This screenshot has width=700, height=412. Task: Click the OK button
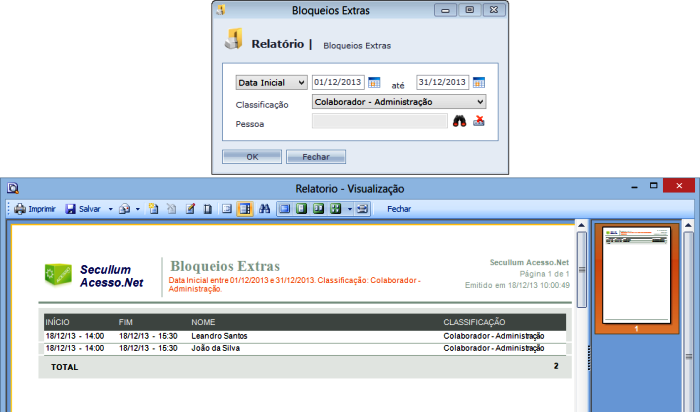click(x=252, y=157)
